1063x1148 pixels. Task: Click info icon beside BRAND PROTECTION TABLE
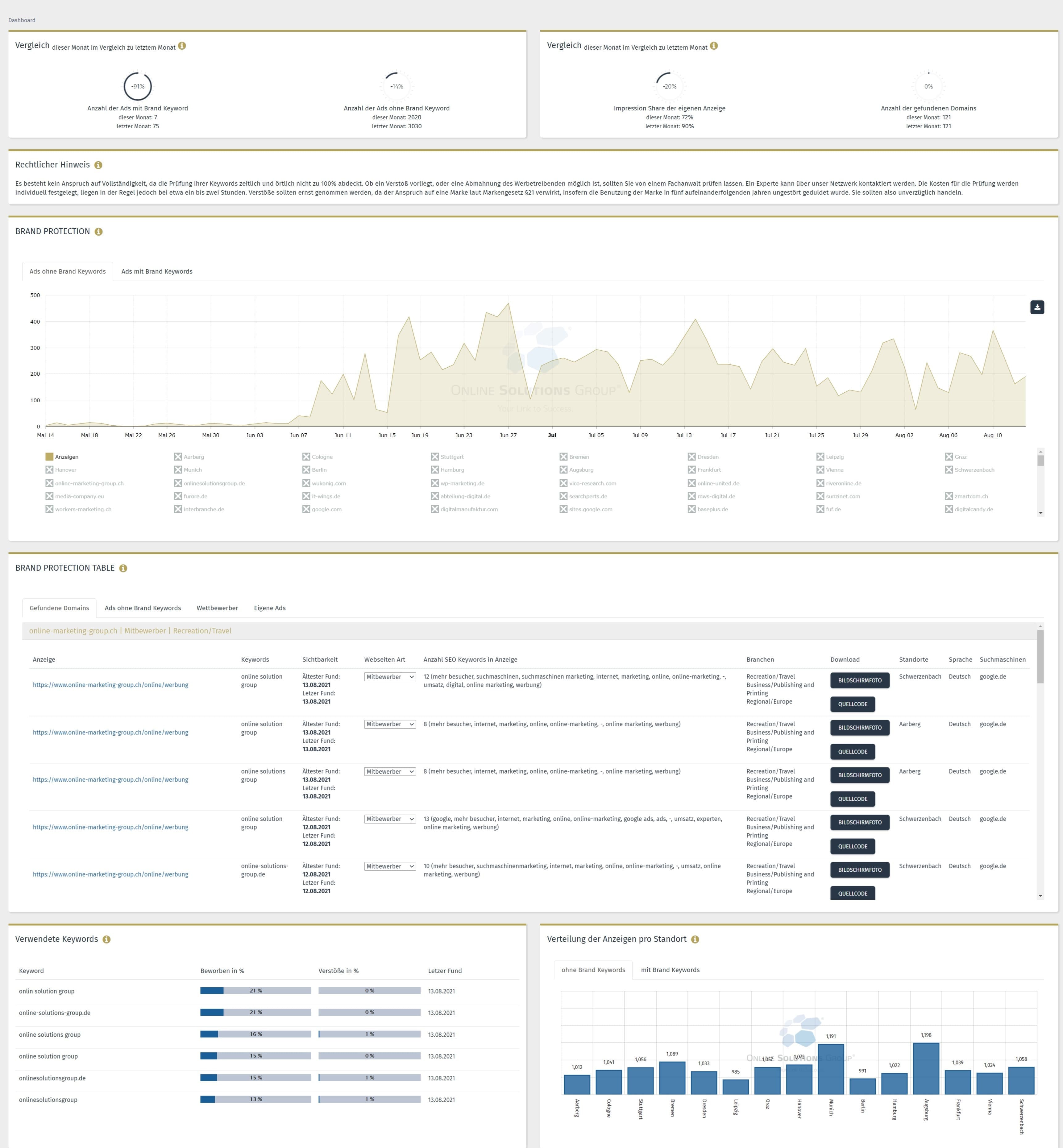[123, 568]
